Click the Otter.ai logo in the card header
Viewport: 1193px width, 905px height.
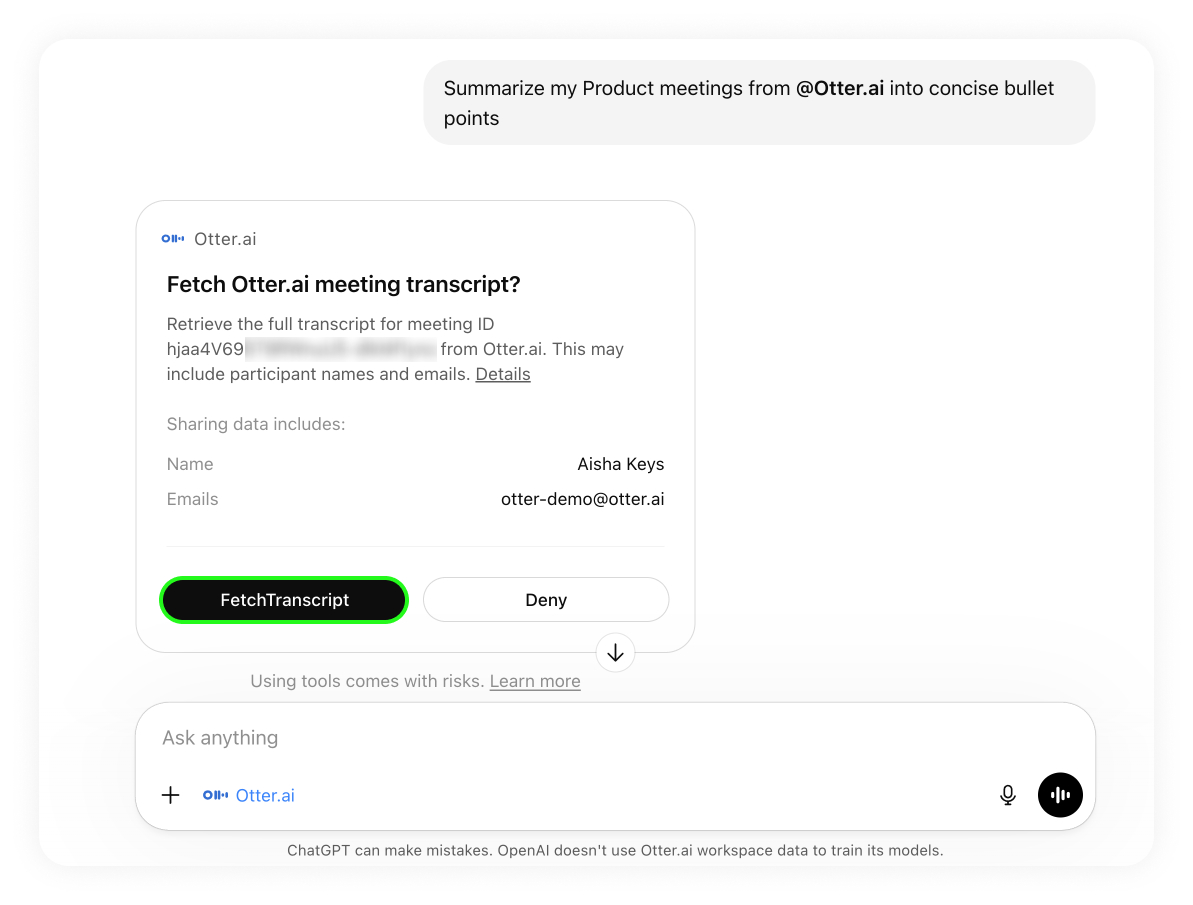tap(172, 239)
